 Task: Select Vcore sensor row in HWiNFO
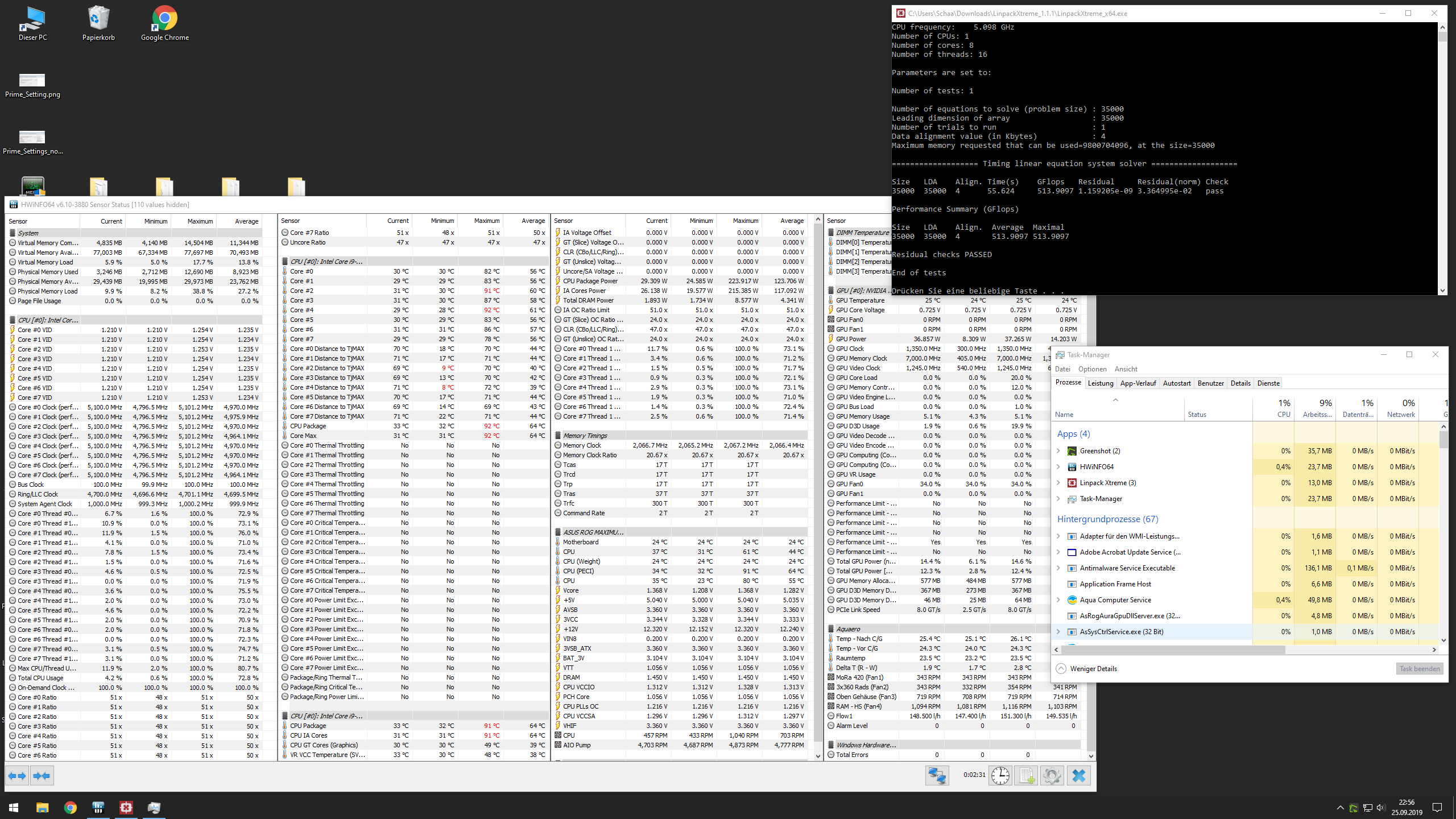click(680, 590)
